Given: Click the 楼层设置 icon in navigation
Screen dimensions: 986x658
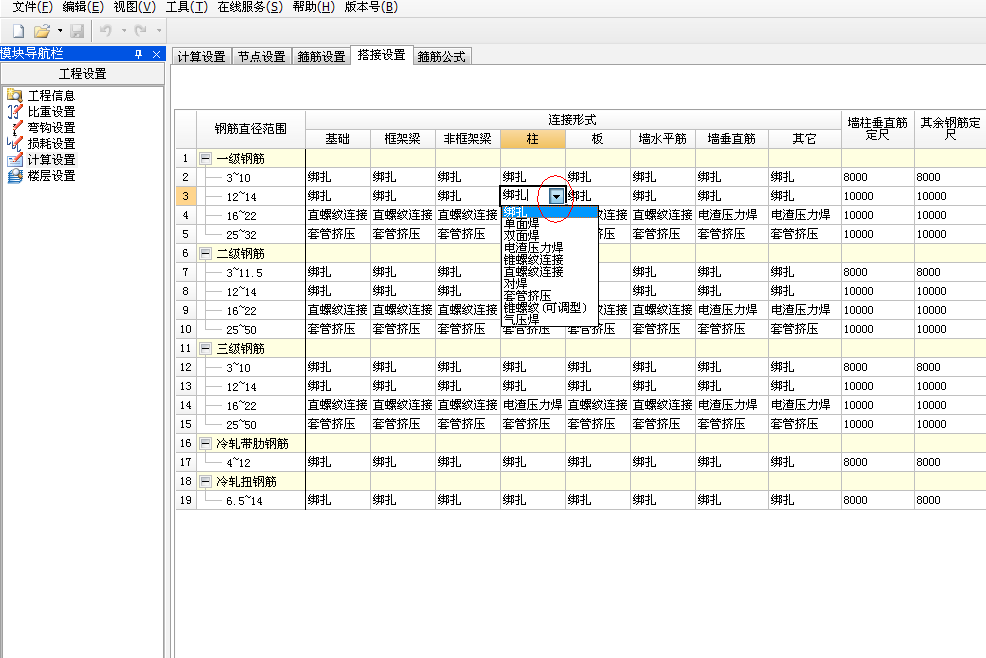Looking at the screenshot, I should [15, 176].
